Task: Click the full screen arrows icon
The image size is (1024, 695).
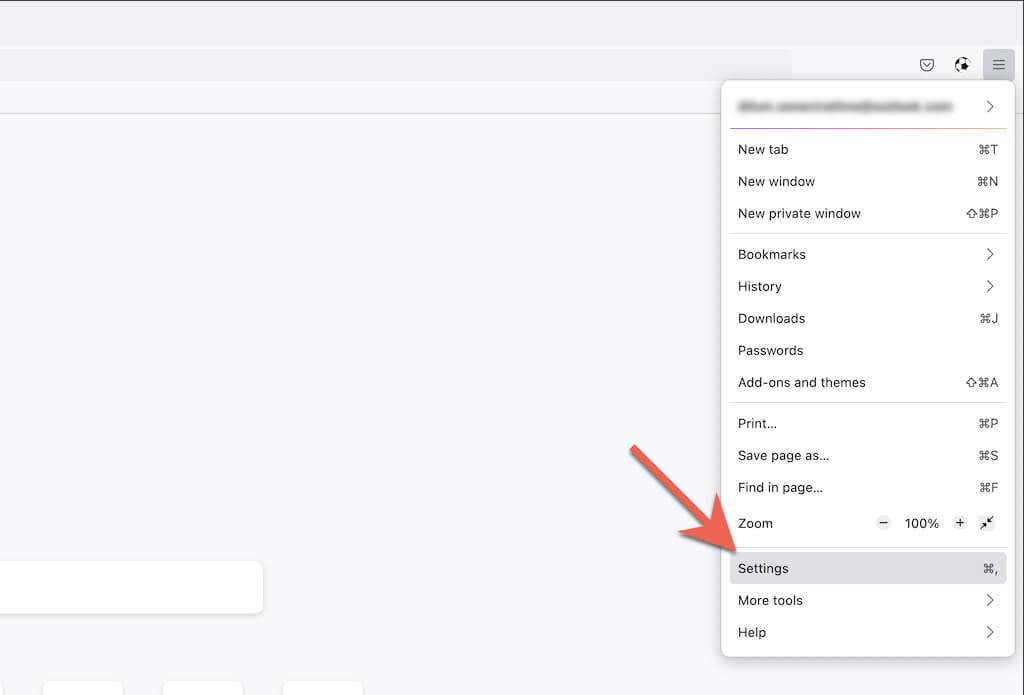Action: [x=986, y=523]
